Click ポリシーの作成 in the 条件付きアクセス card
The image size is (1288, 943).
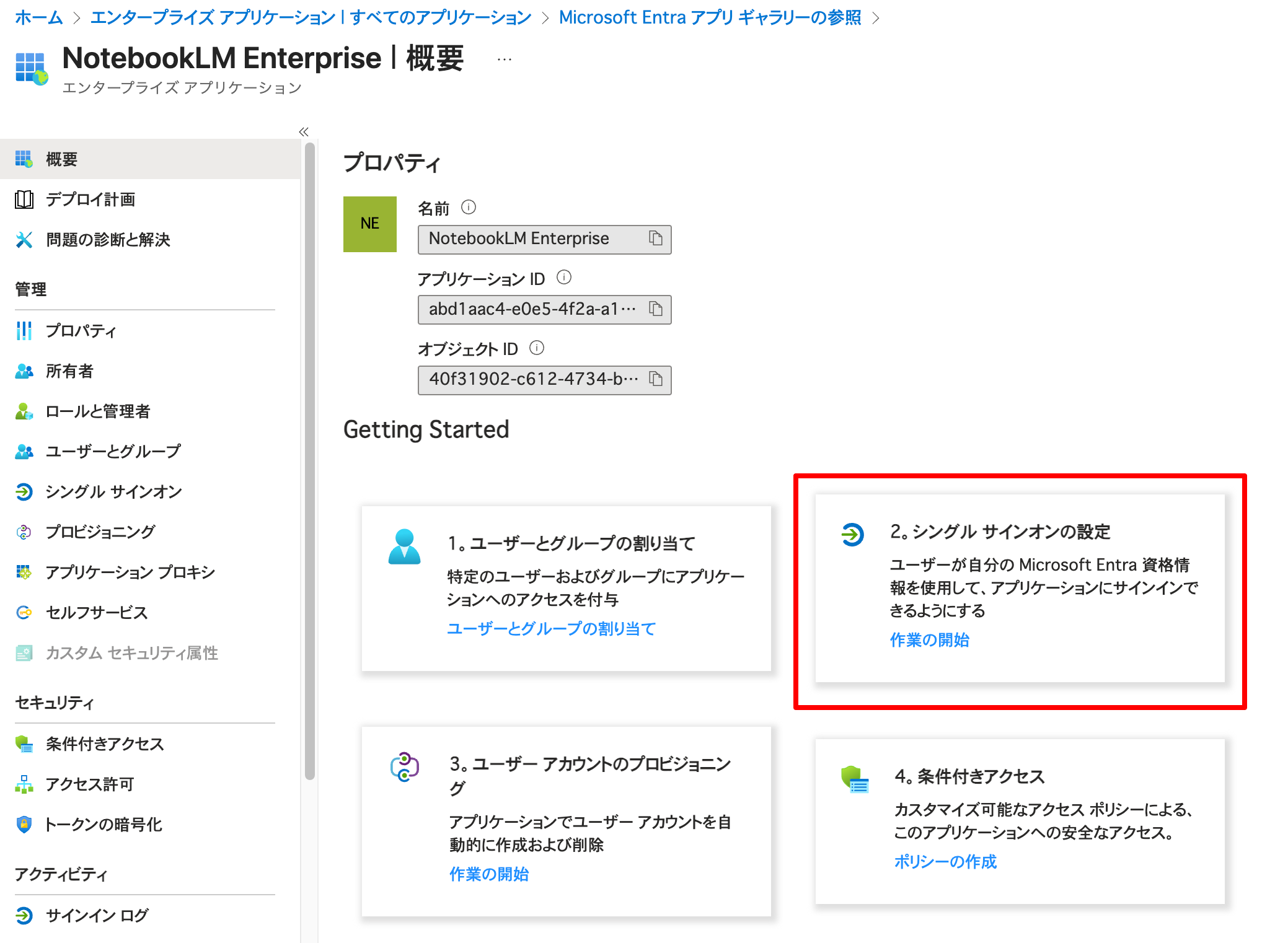945,861
